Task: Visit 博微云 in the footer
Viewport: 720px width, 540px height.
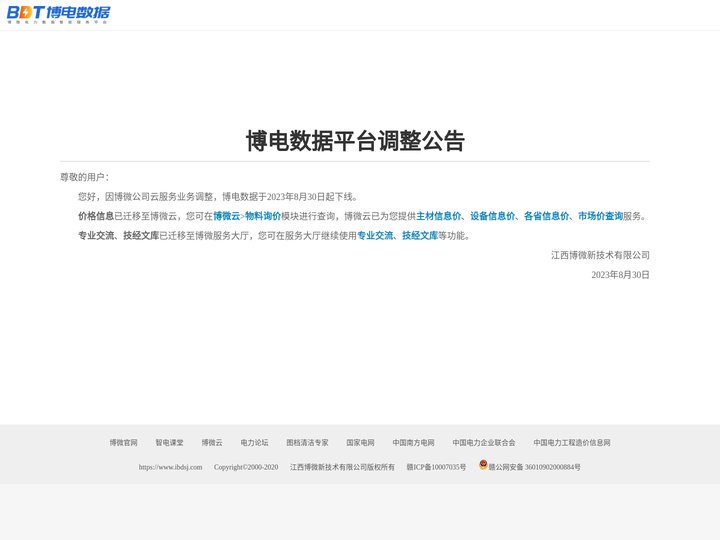Action: (x=212, y=443)
